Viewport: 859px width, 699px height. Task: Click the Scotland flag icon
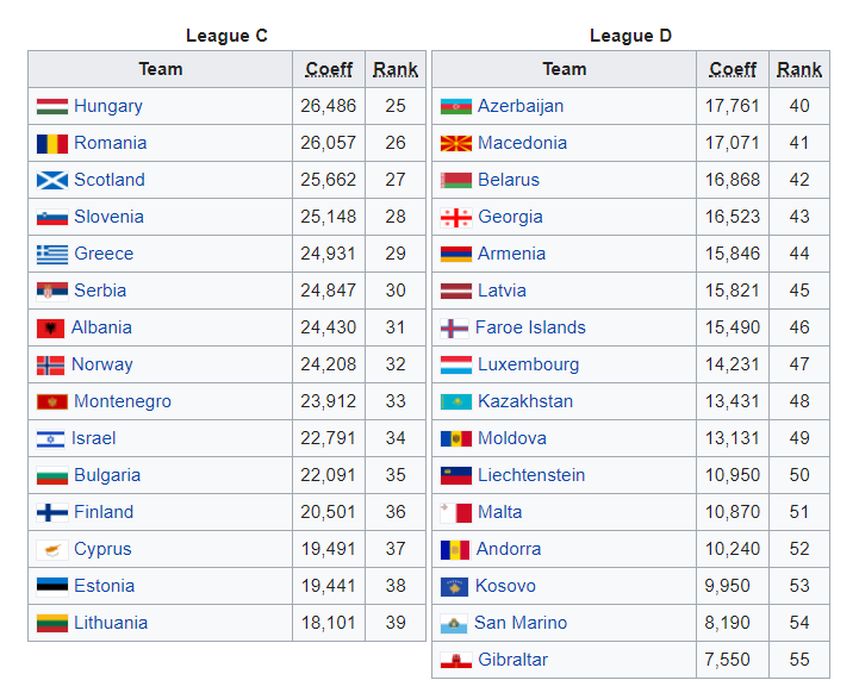52,180
